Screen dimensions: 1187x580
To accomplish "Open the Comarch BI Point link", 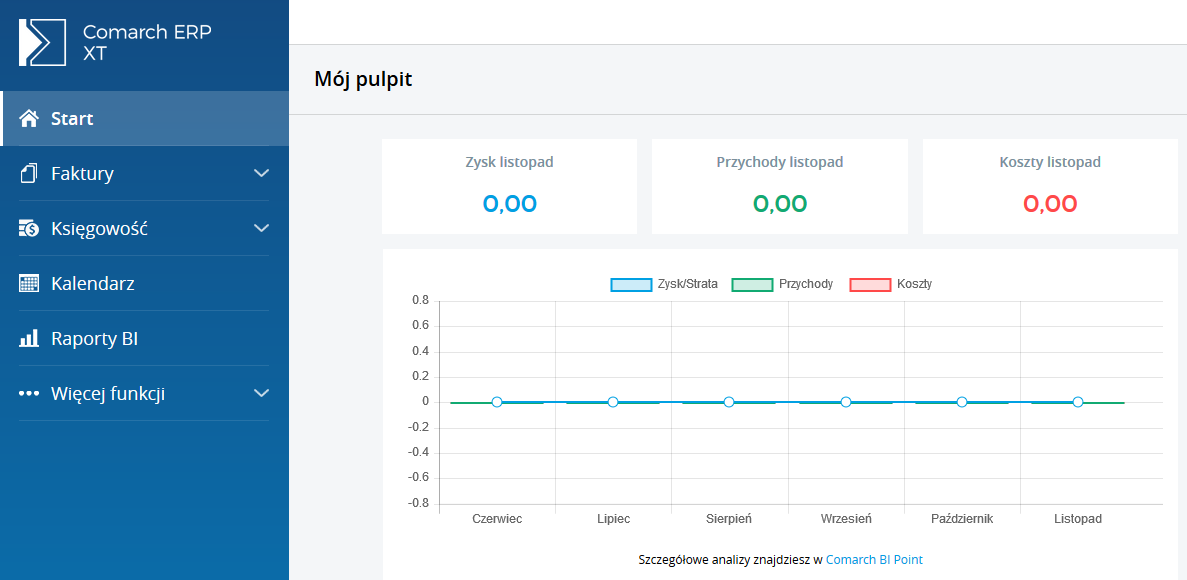I will [x=874, y=560].
